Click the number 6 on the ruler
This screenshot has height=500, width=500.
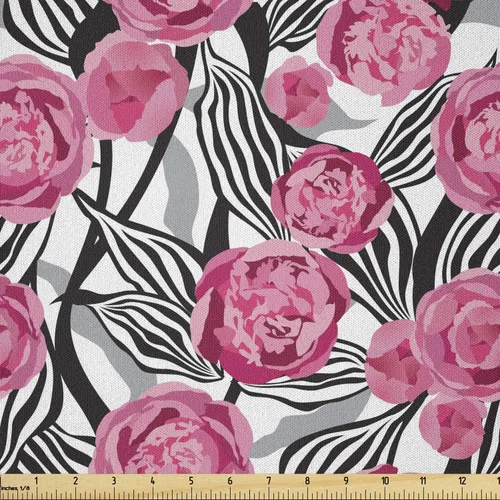click(230, 481)
